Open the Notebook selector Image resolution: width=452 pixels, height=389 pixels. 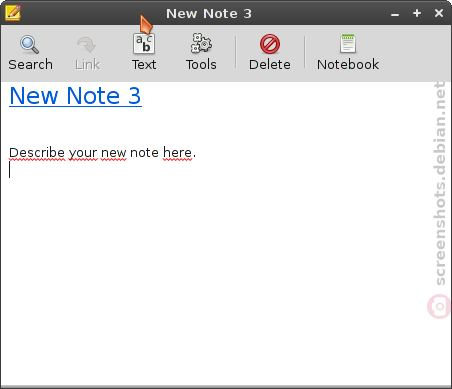tap(348, 53)
